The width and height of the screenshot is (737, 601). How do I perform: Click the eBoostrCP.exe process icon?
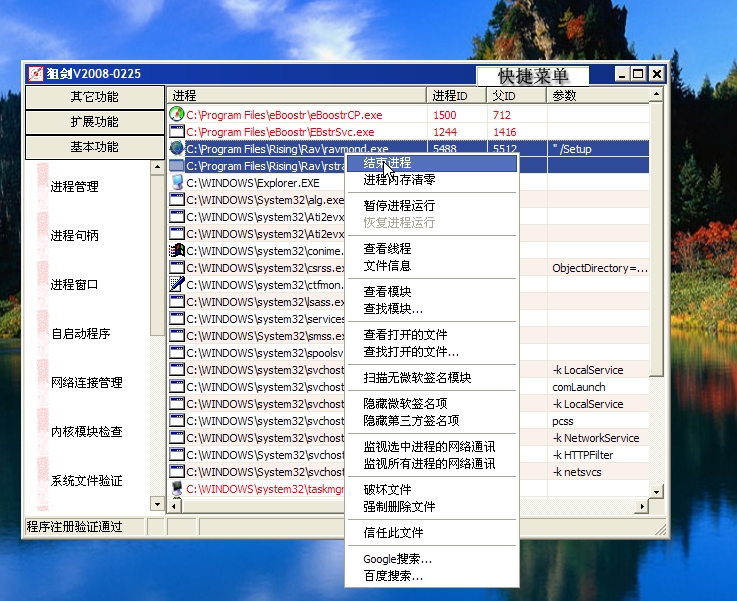click(x=177, y=115)
